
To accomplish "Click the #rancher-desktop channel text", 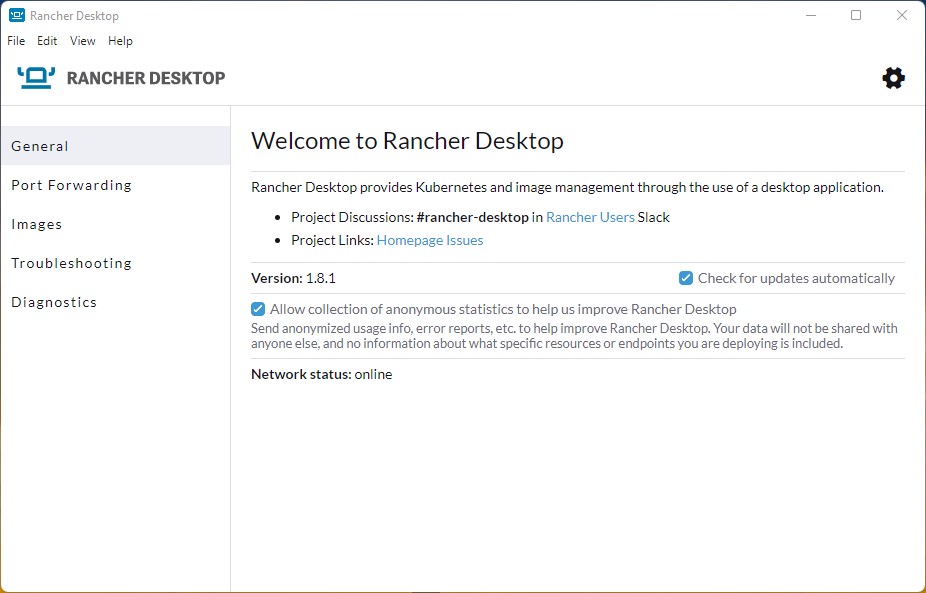I will tap(472, 217).
